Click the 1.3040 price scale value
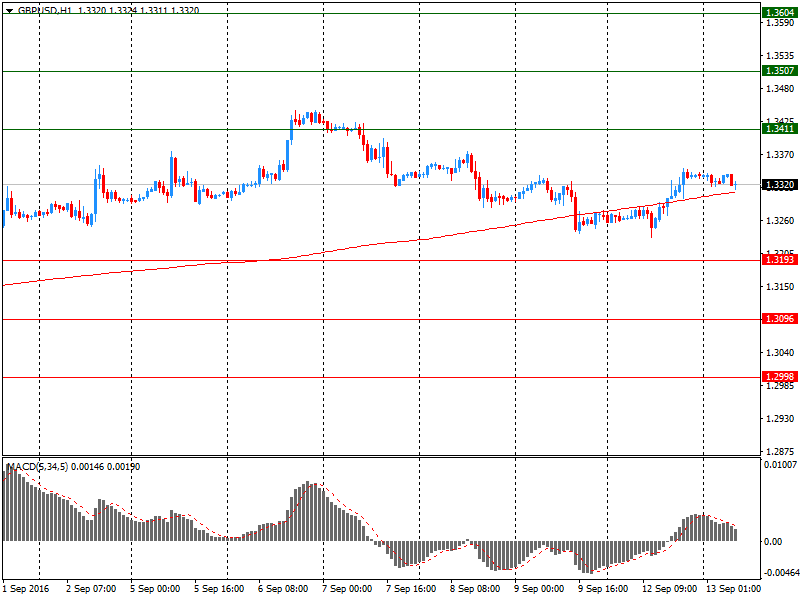Viewport: 800px width, 600px height. (x=780, y=352)
